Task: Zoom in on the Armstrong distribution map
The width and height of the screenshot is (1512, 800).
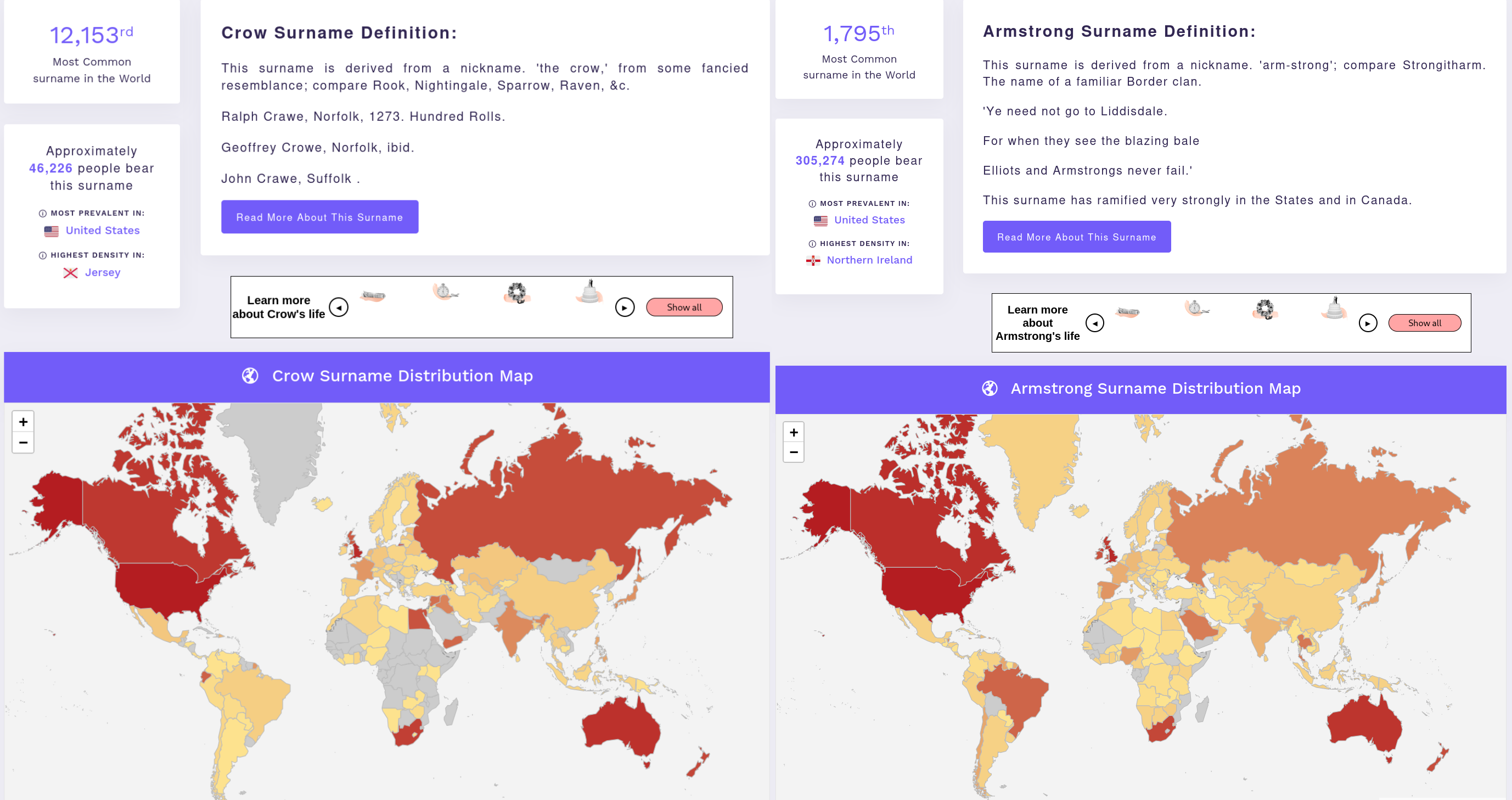Action: (794, 432)
